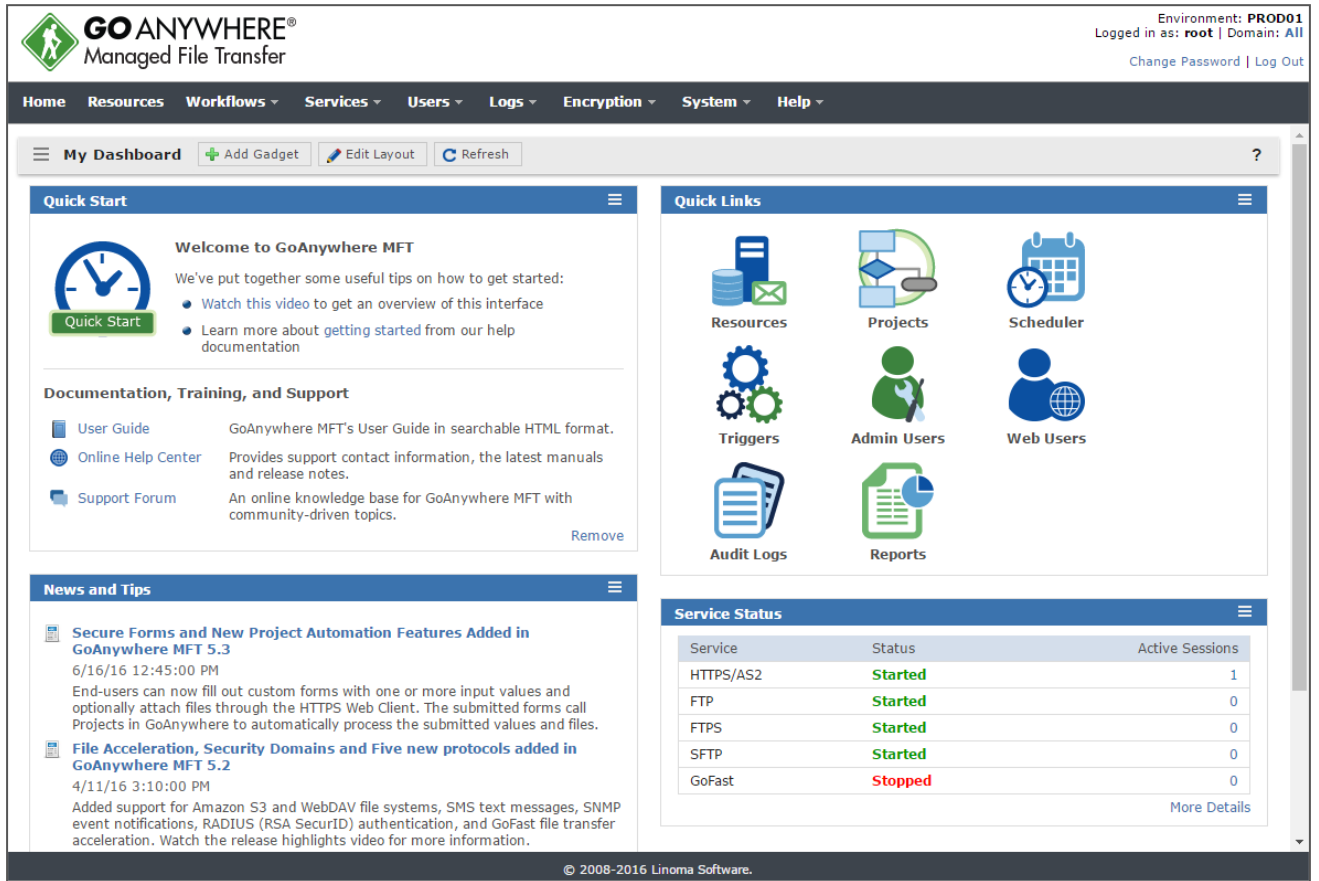Open the Audit Logs icon
Image resolution: width=1319 pixels, height=881 pixels.
(x=748, y=500)
